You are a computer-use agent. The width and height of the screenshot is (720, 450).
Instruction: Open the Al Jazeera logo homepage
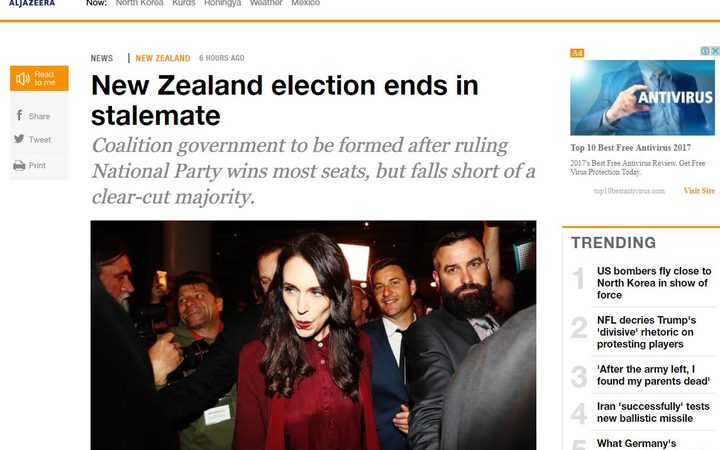pyautogui.click(x=32, y=3)
